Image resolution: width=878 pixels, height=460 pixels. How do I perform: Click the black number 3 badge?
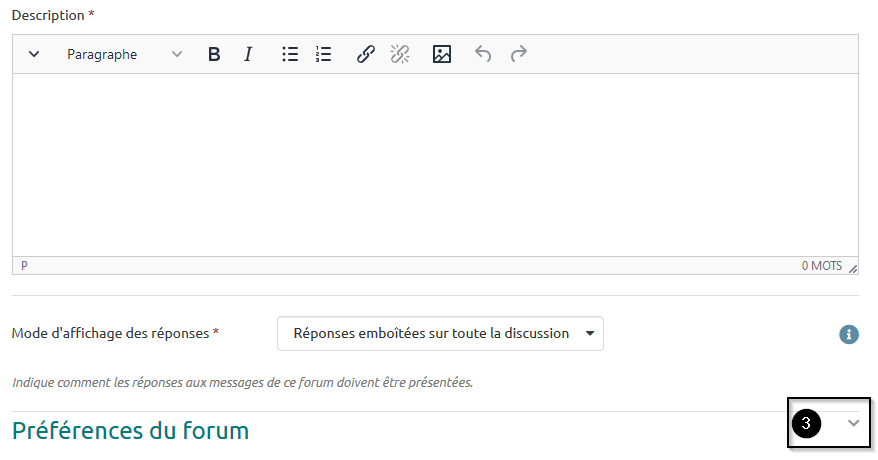[806, 423]
